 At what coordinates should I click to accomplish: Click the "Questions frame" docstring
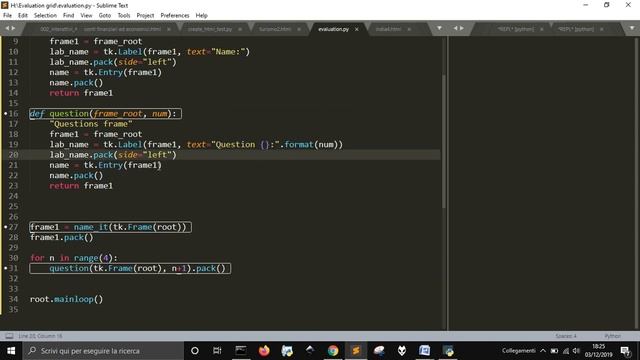click(91, 124)
